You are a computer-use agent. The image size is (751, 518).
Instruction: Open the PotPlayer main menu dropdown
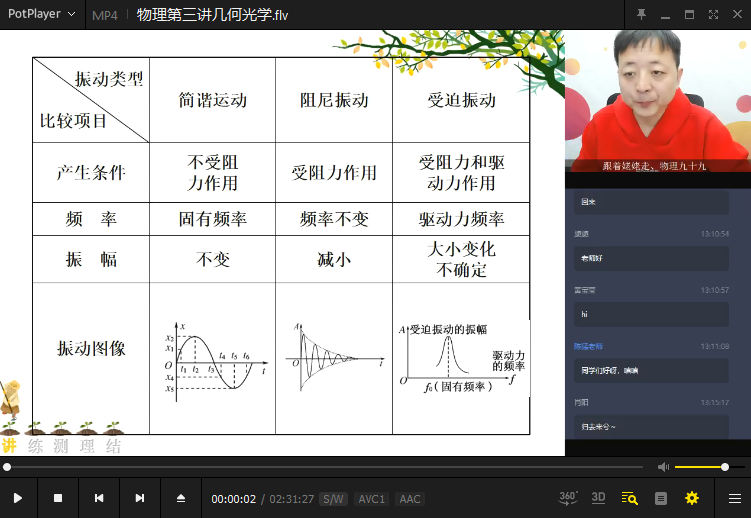[41, 14]
